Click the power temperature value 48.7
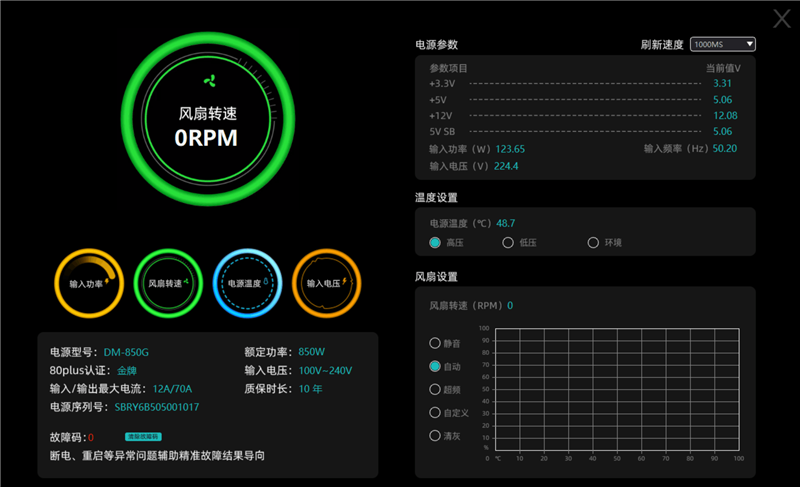This screenshot has width=800, height=487. [x=506, y=223]
